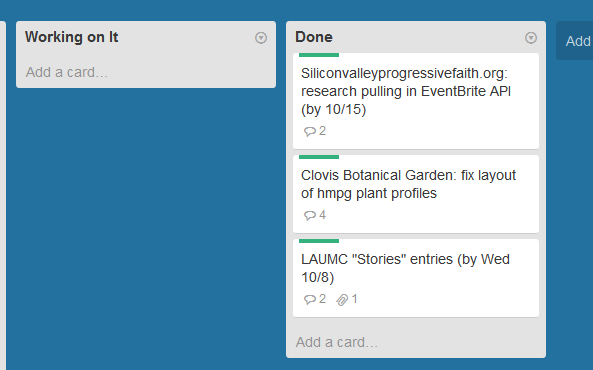This screenshot has height=370, width=593.
Task: Click the Add list button
Action: click(575, 40)
